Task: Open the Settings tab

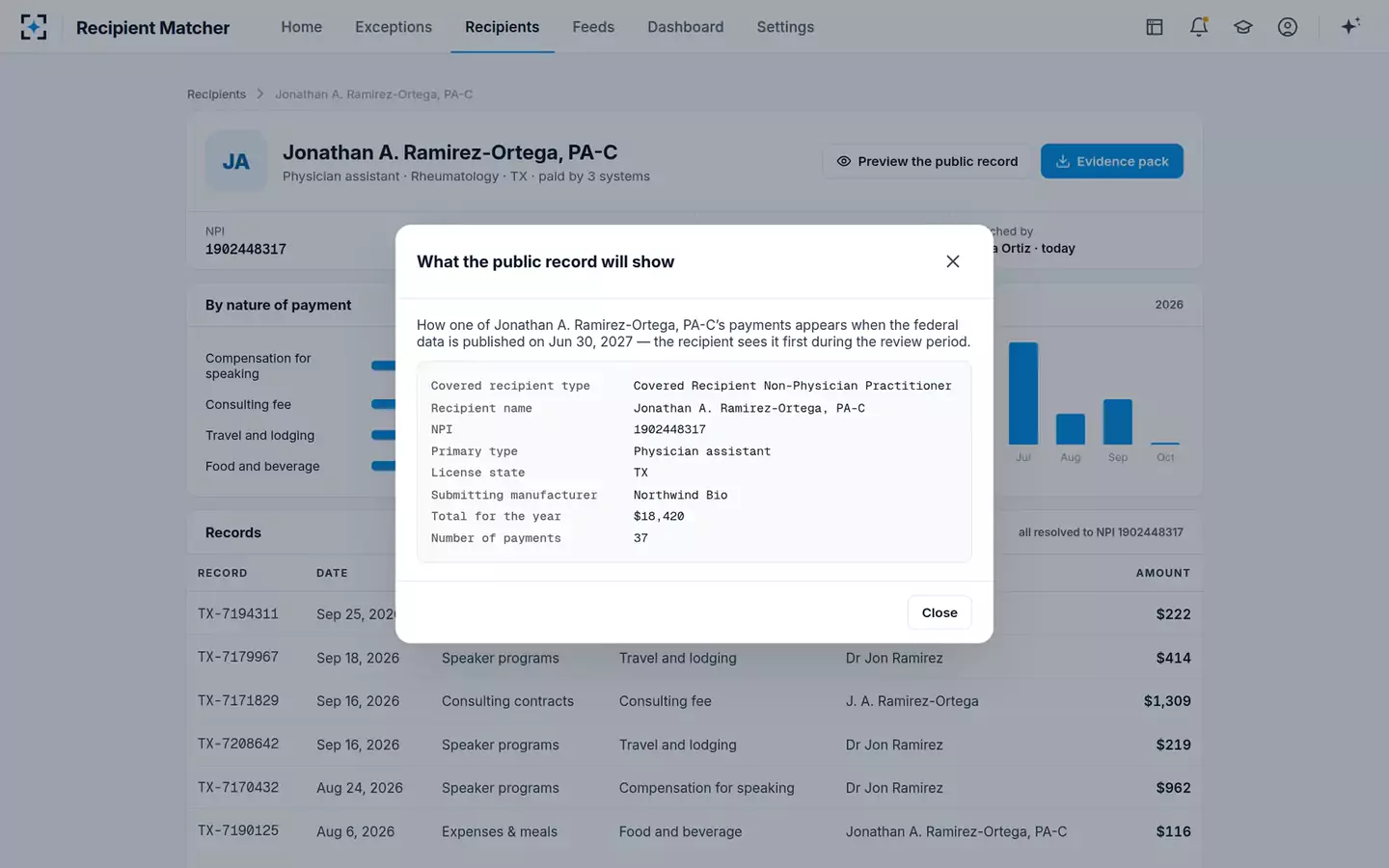Action: 785,27
